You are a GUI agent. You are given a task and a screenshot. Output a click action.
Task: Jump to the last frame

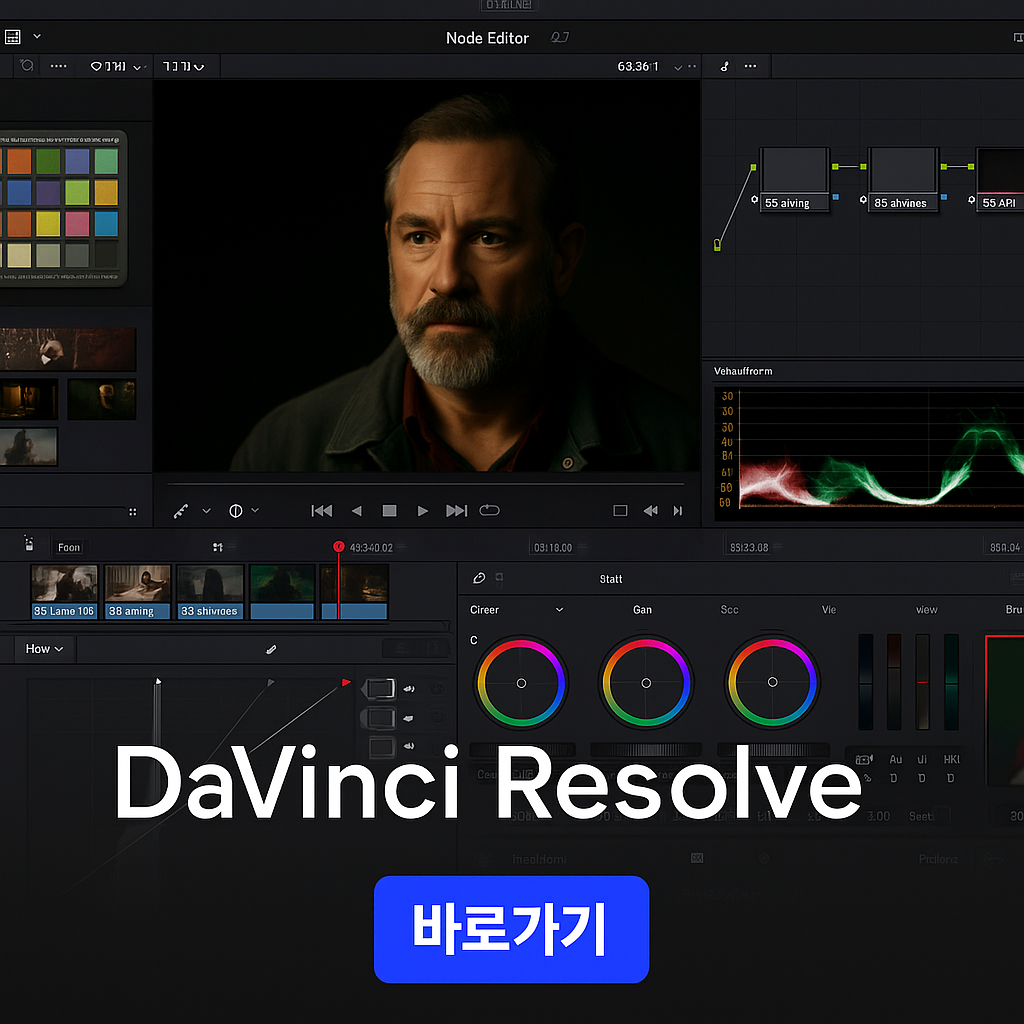[456, 511]
